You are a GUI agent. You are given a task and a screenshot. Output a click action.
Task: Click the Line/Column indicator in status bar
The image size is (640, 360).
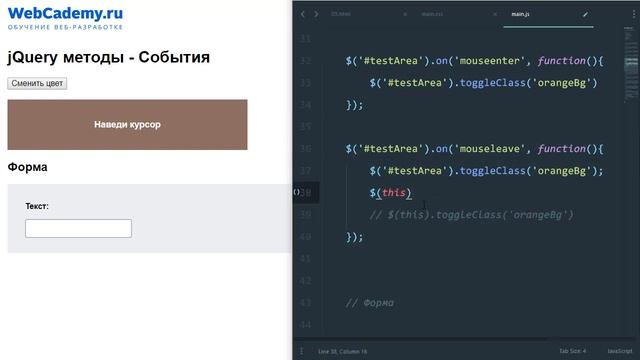342,351
